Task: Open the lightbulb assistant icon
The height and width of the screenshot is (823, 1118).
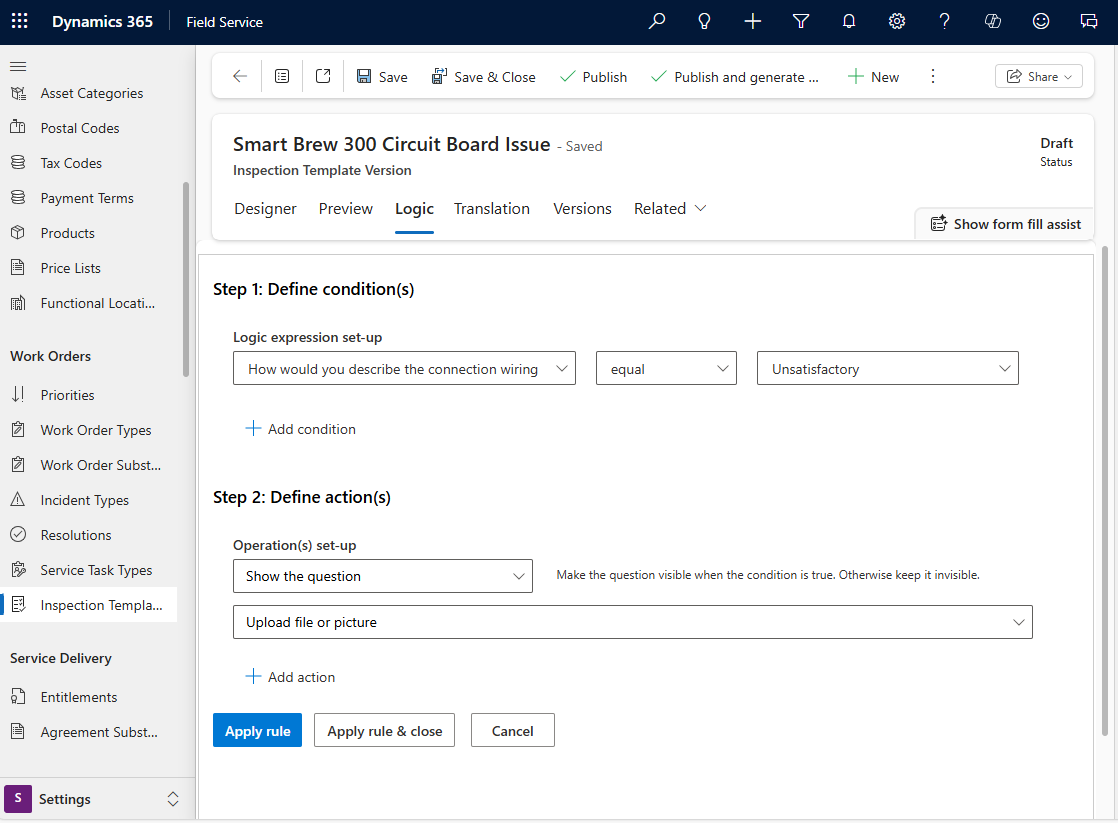Action: tap(704, 21)
